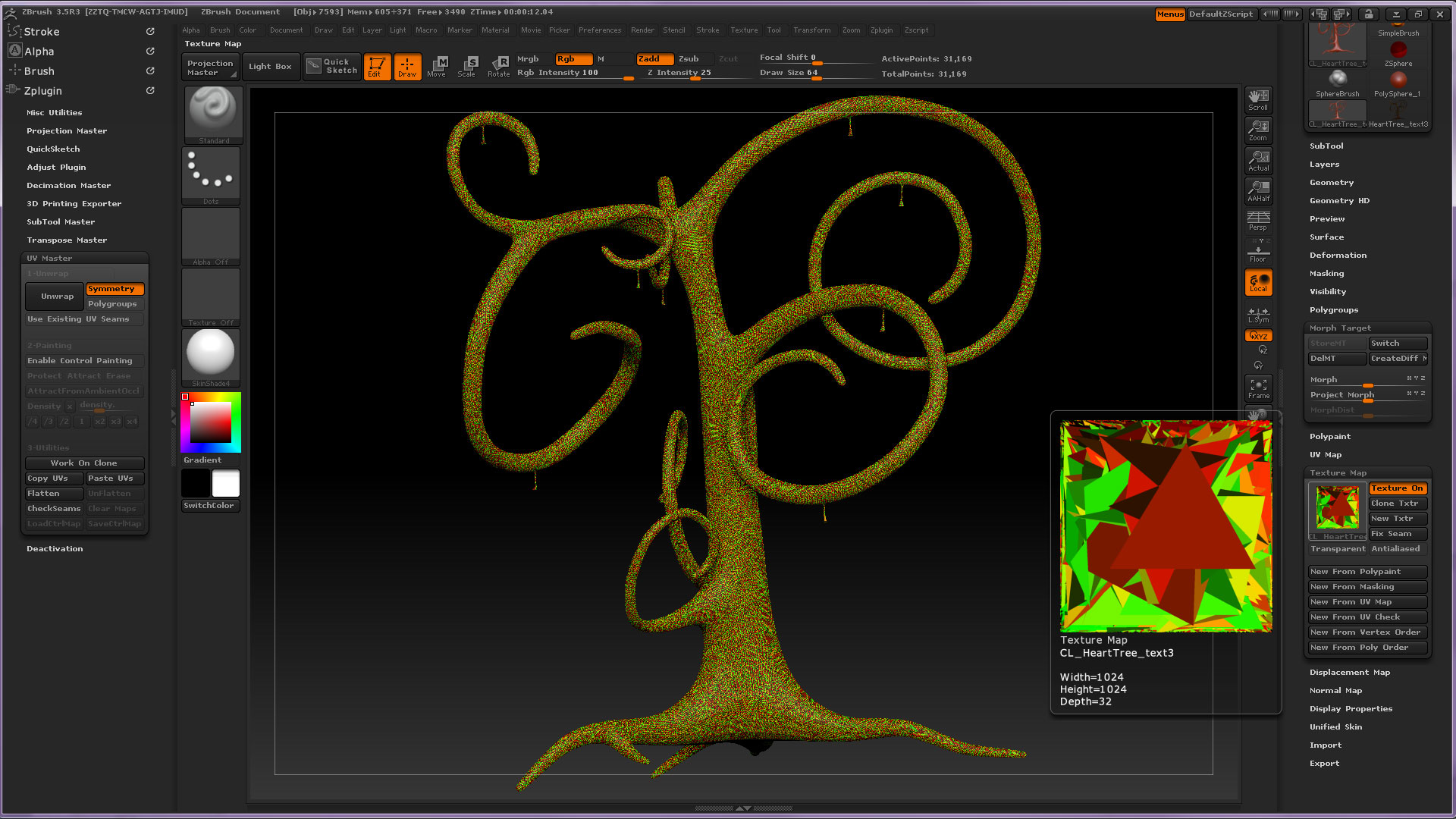
Task: Open the SkinShade4 material picker
Action: coord(211,354)
